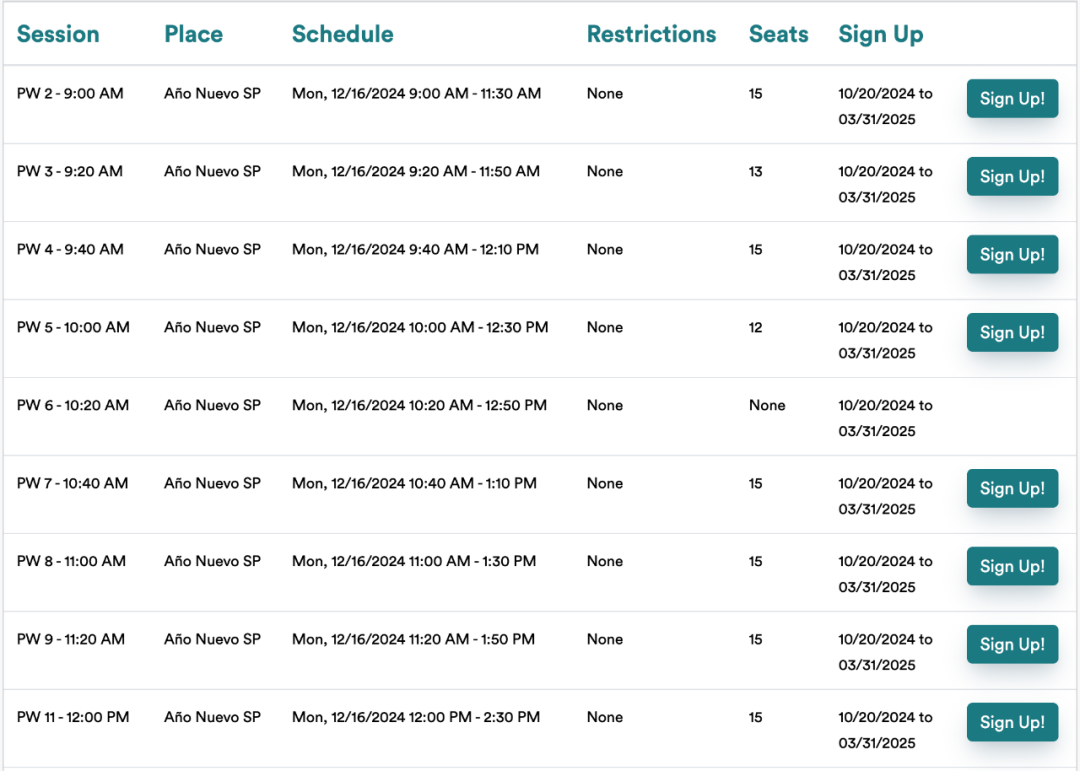Select the PW 6 - 10:20 AM session name
The height and width of the screenshot is (771, 1080).
pyautogui.click(x=73, y=405)
